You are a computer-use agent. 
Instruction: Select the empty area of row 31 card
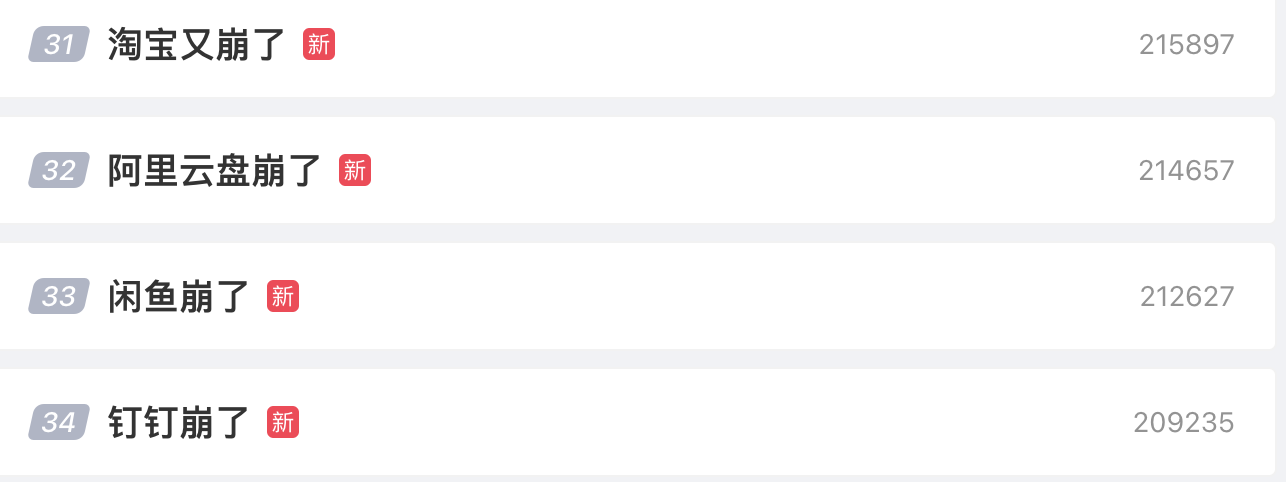(x=735, y=44)
